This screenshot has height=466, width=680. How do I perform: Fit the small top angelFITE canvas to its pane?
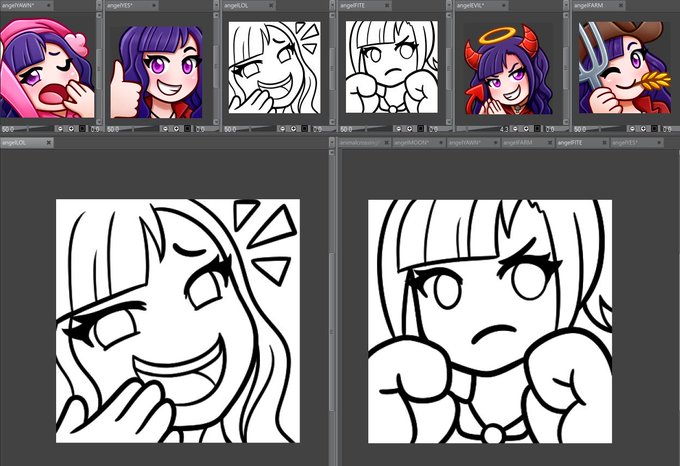coord(421,129)
